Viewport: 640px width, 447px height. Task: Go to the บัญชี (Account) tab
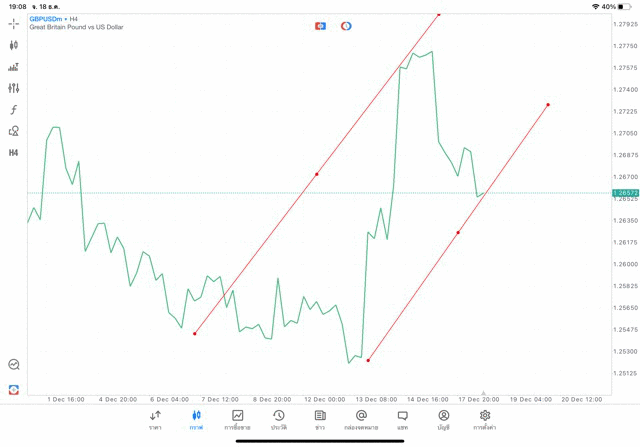(x=443, y=419)
